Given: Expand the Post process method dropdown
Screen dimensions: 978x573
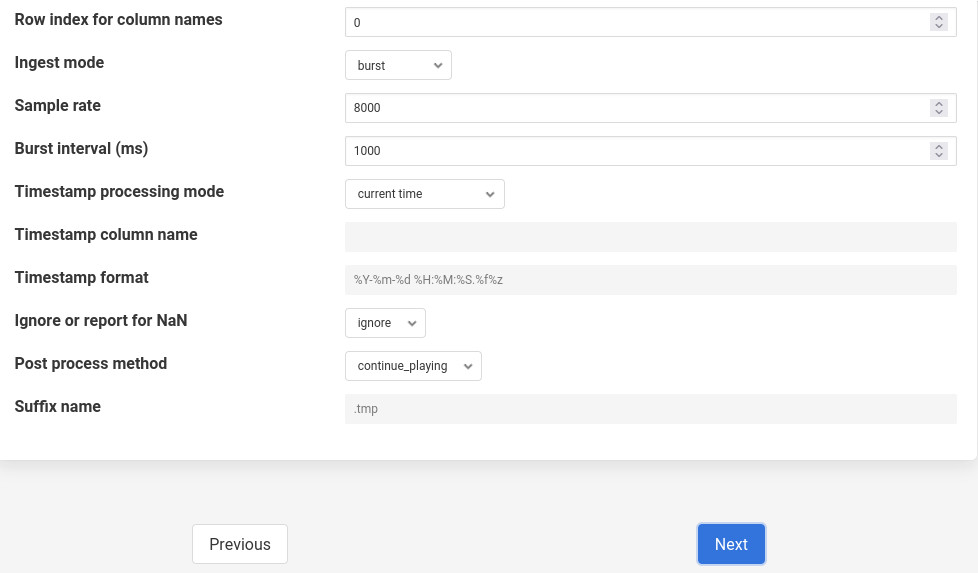Looking at the screenshot, I should click(x=413, y=366).
